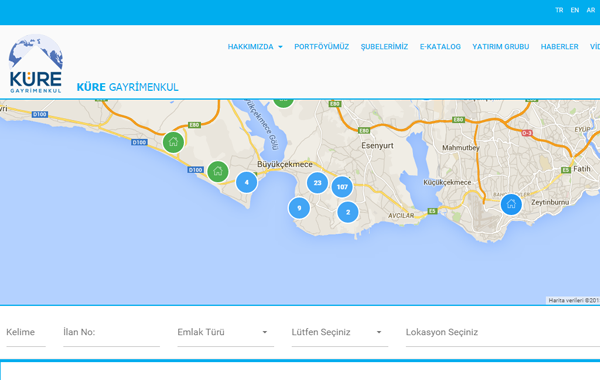The width and height of the screenshot is (600, 380).
Task: Click the HABERLER link
Action: point(559,47)
